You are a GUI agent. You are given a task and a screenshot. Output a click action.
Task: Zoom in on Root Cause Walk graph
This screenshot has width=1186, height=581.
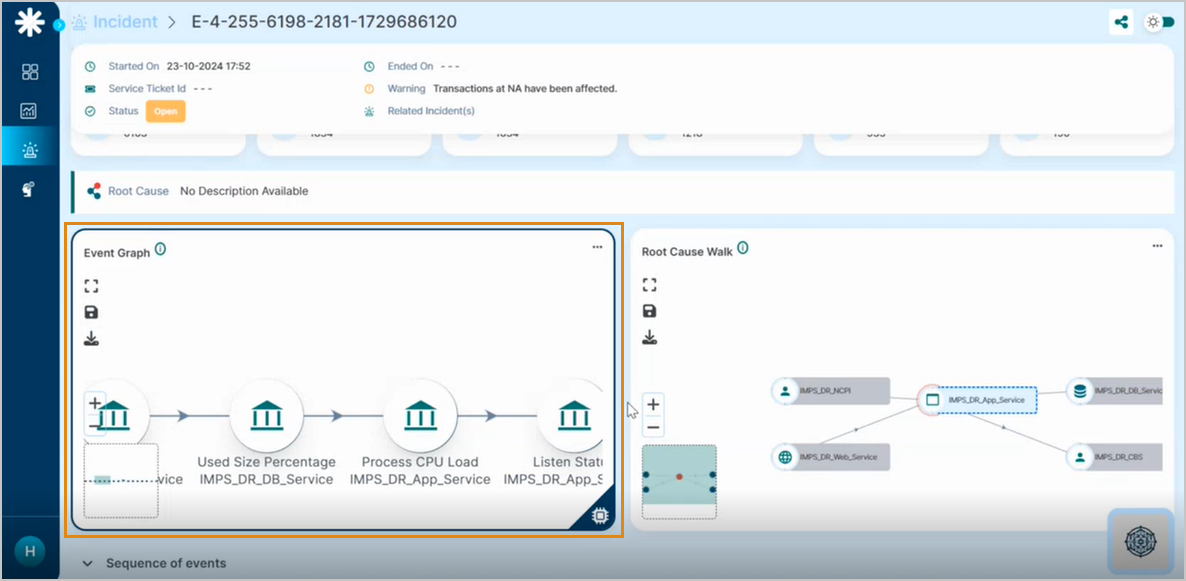[653, 405]
